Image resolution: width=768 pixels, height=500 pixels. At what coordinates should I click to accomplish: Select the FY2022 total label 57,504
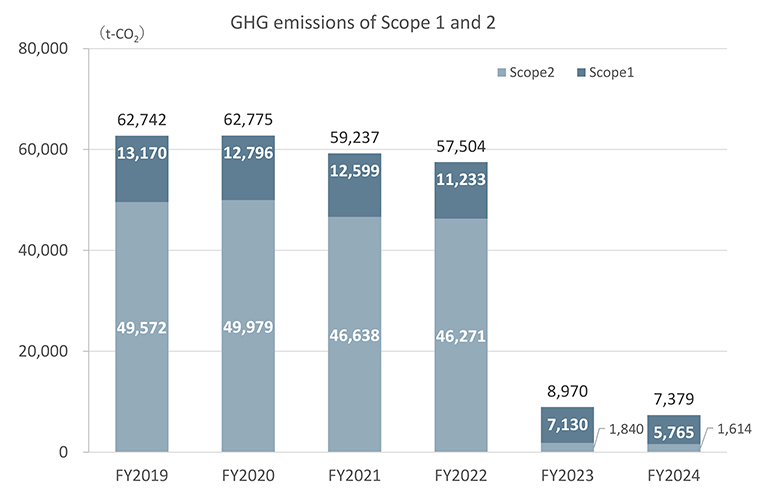pos(460,147)
